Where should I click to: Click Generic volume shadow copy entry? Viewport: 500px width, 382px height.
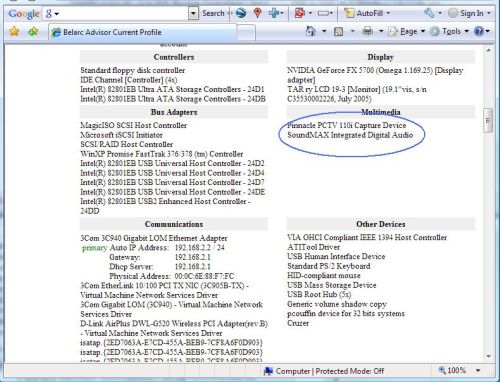pos(337,304)
